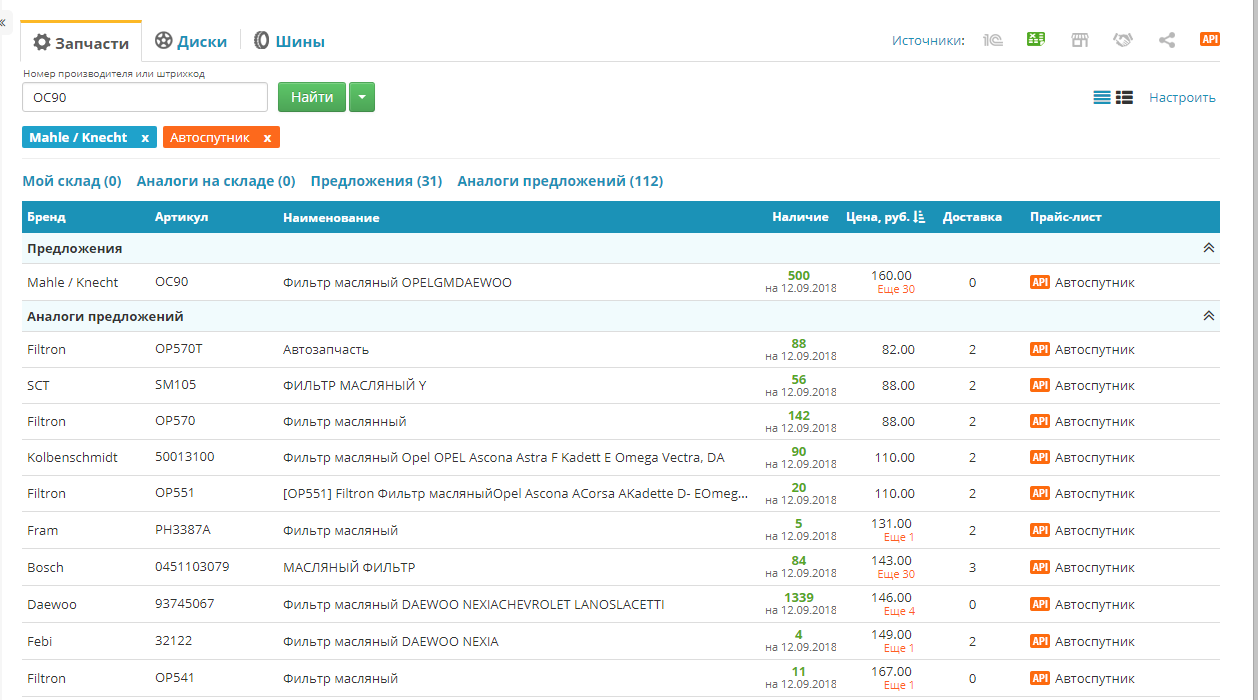Click the green Найти button
The image size is (1258, 700).
pos(312,97)
